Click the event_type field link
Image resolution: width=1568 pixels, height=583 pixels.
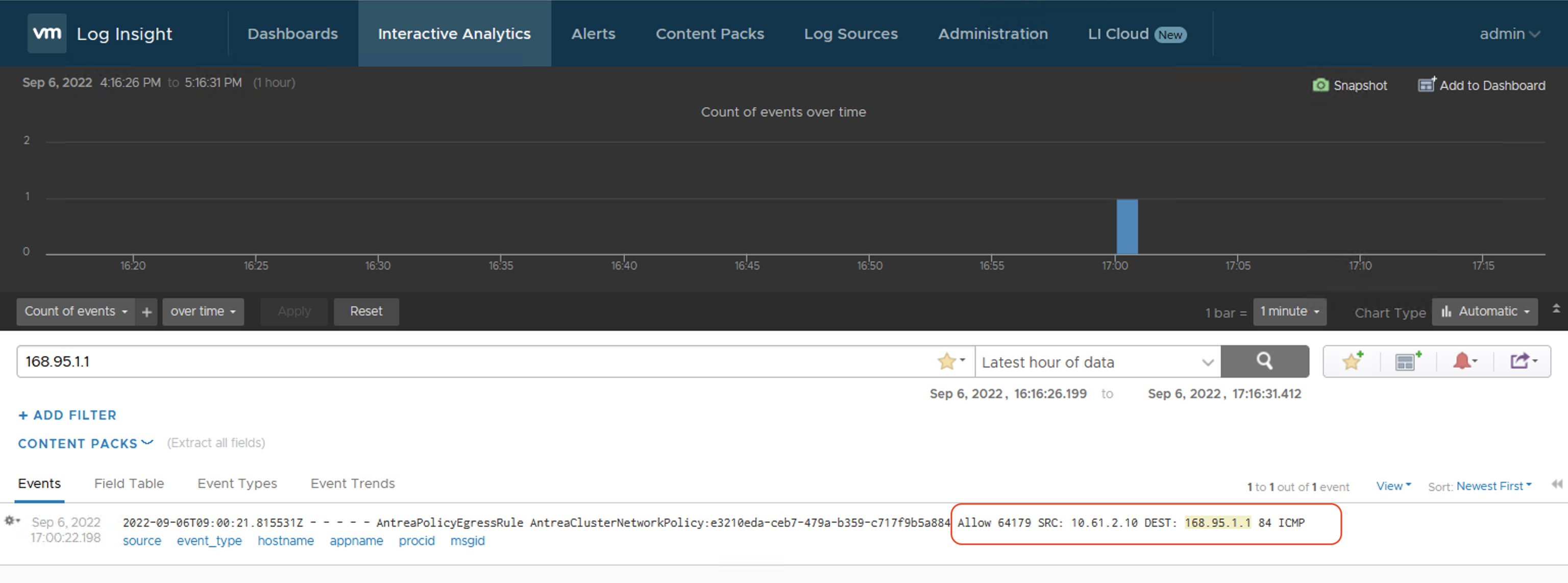click(209, 541)
